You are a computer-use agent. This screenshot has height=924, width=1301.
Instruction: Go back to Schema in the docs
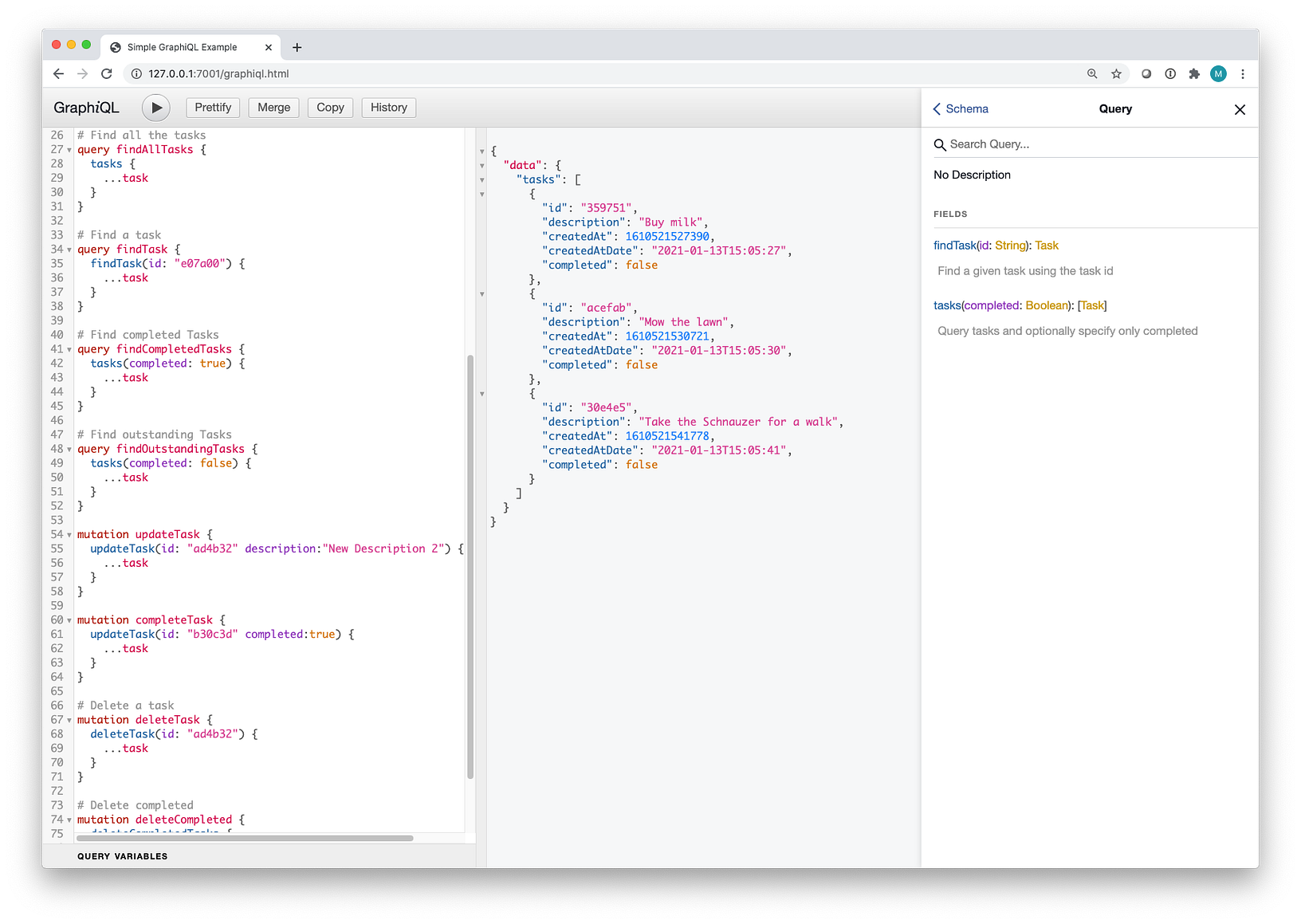(x=961, y=109)
